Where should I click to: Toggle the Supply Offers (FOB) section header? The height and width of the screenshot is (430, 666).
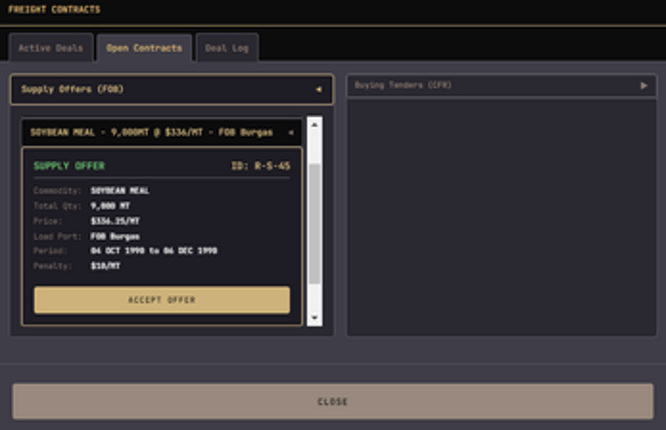160,89
